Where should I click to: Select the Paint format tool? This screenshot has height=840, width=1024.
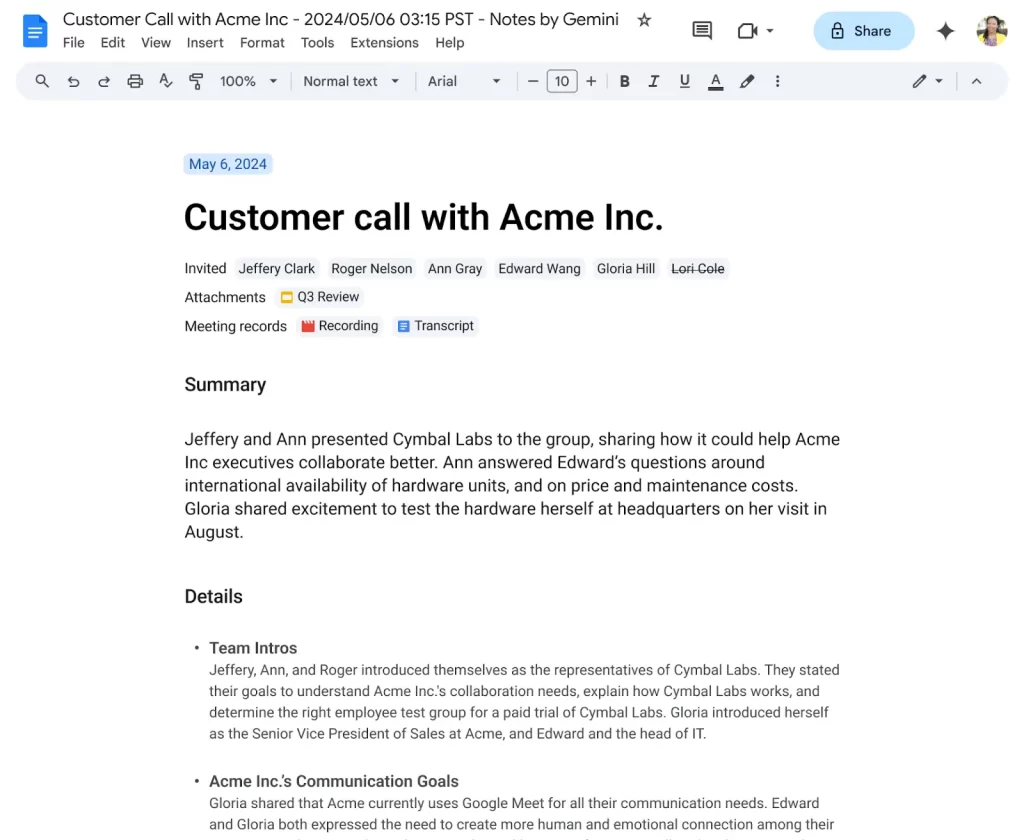point(196,81)
